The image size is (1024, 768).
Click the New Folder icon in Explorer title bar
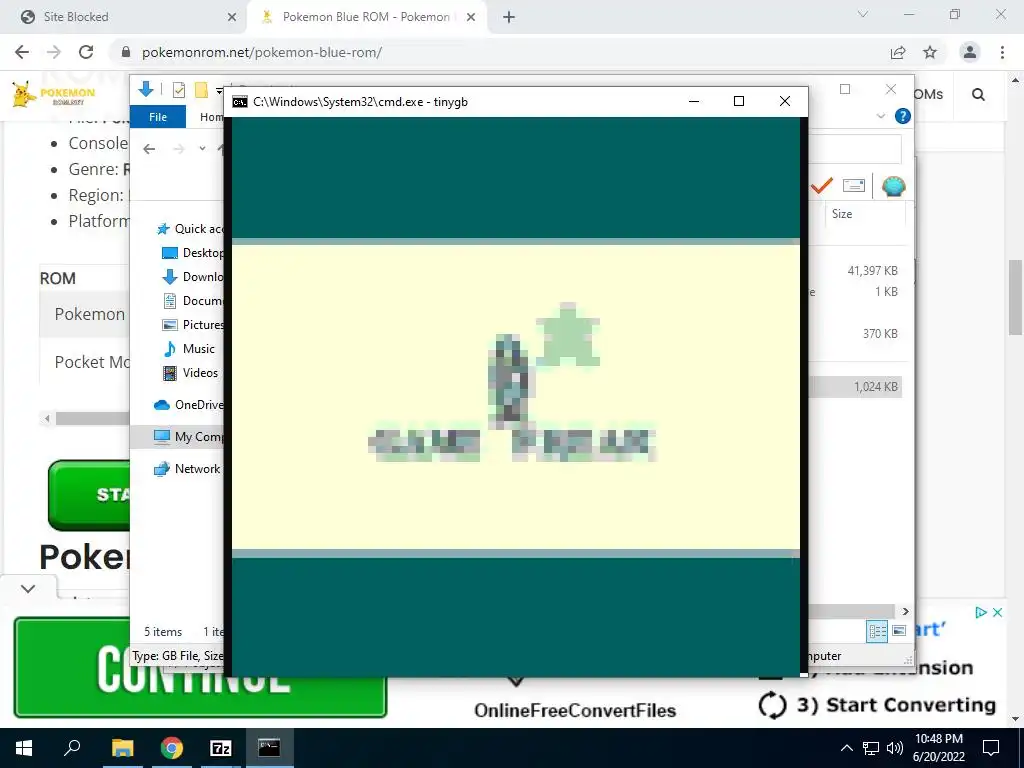click(x=201, y=90)
